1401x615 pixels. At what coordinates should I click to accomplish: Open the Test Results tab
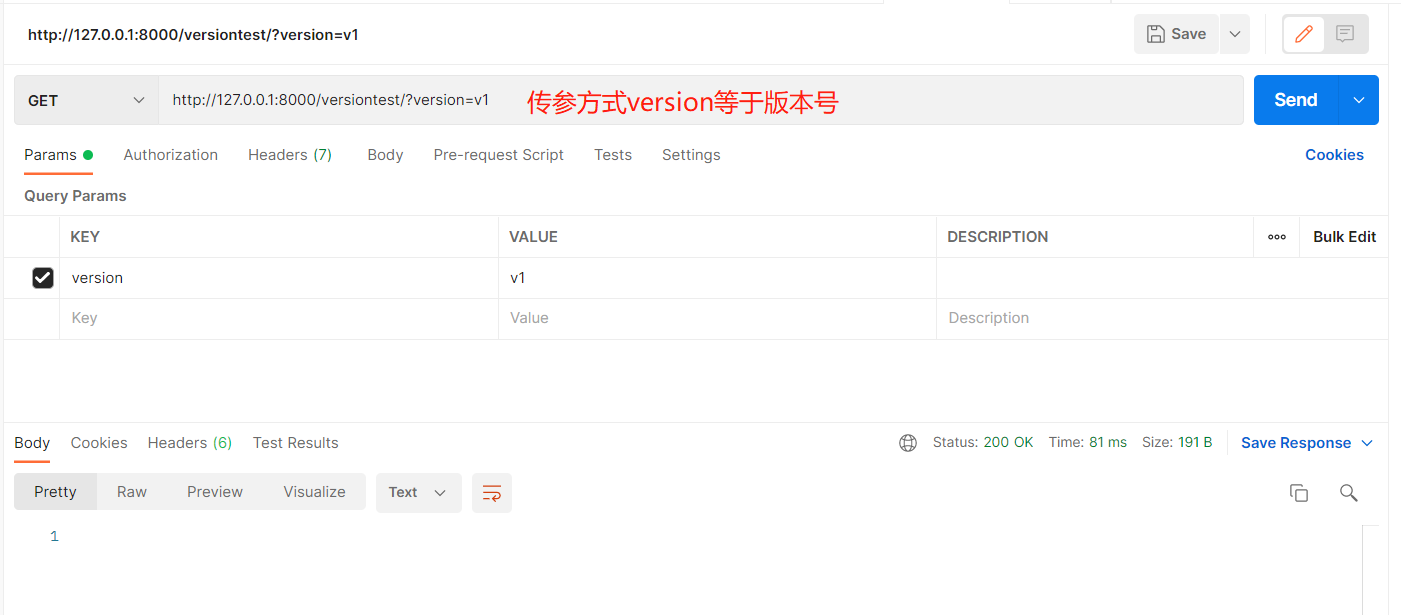coord(296,443)
